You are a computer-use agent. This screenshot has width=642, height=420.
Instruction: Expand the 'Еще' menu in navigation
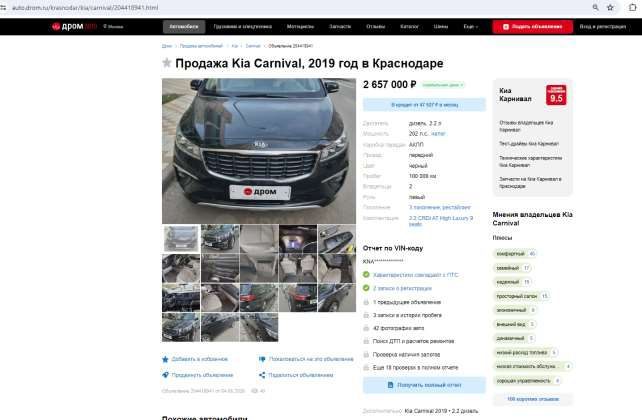470,27
